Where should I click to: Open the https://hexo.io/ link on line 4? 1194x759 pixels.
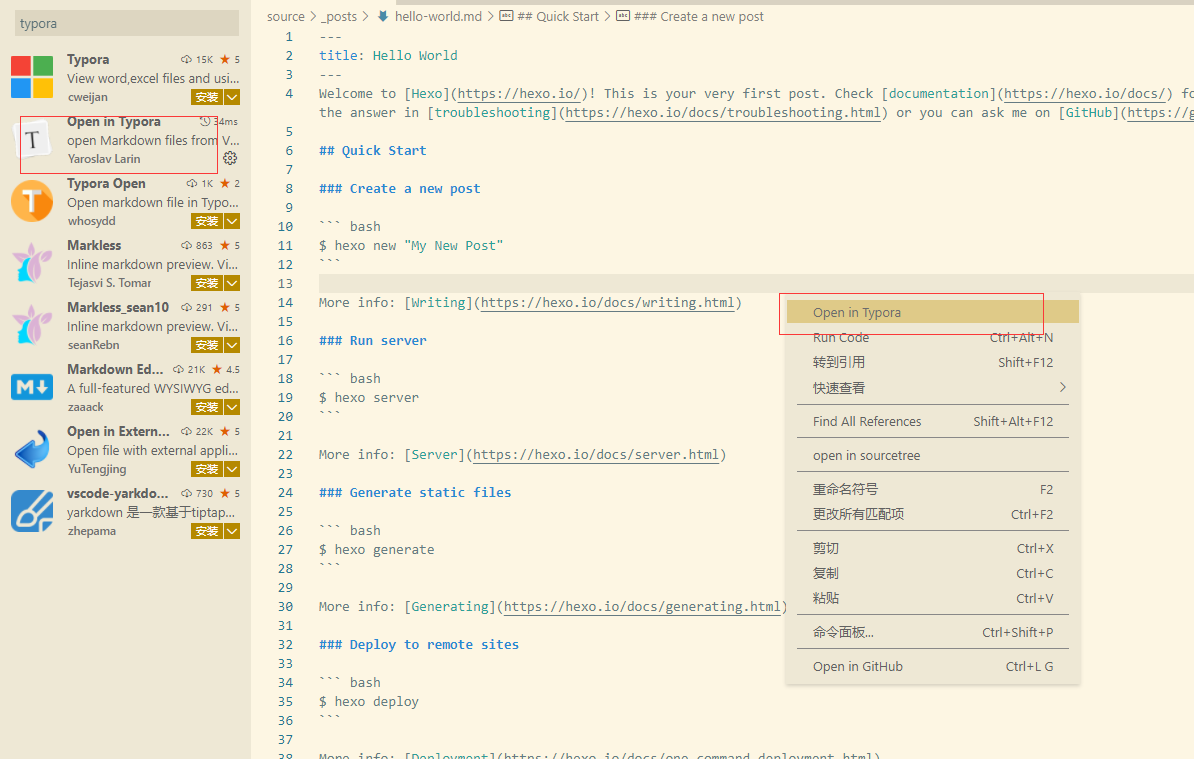coord(519,94)
